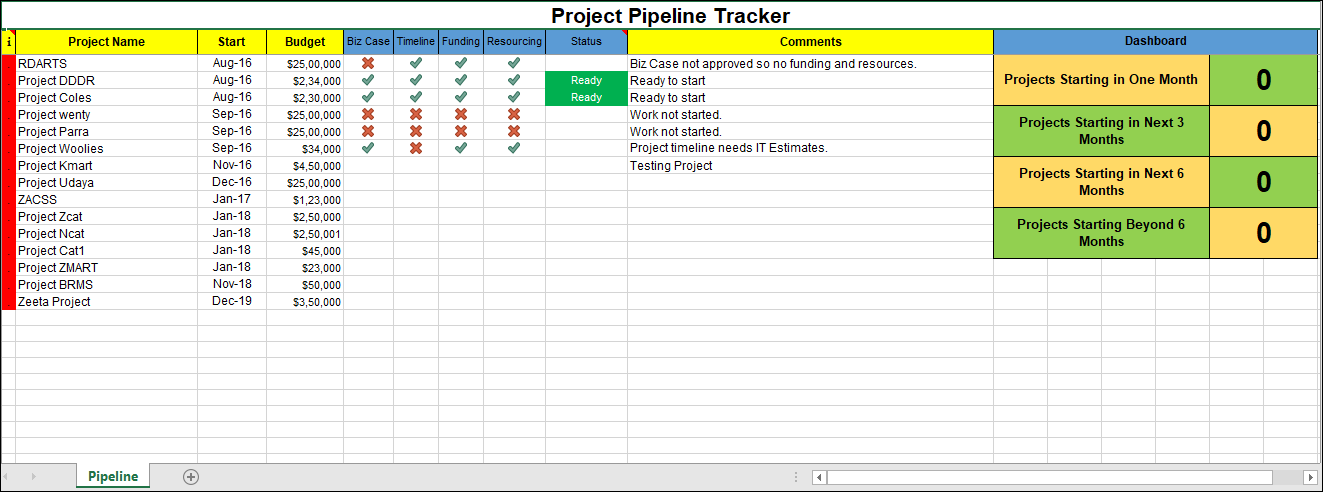Click the Project Name column header

point(107,42)
